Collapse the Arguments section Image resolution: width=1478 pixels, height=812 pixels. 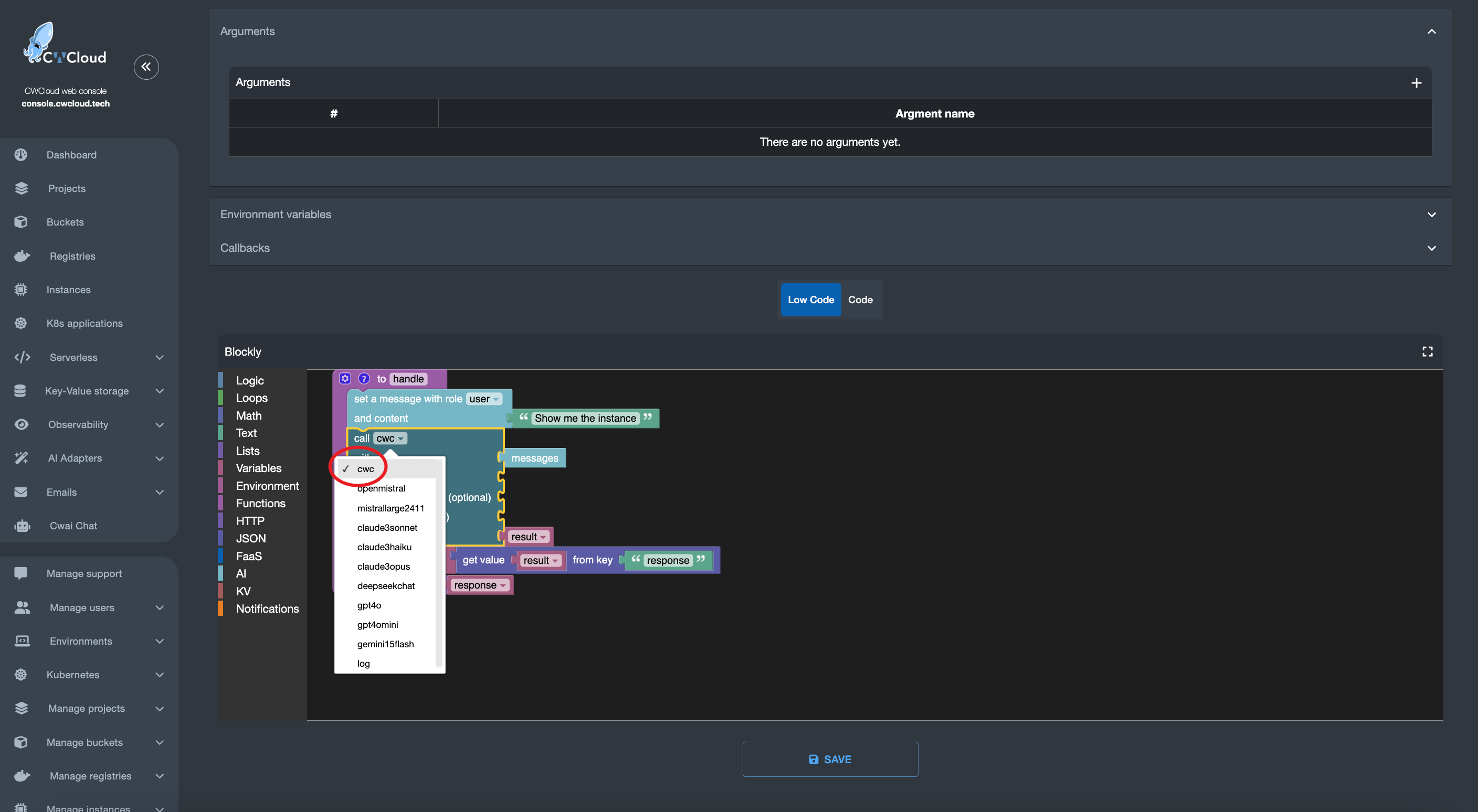pos(1431,31)
